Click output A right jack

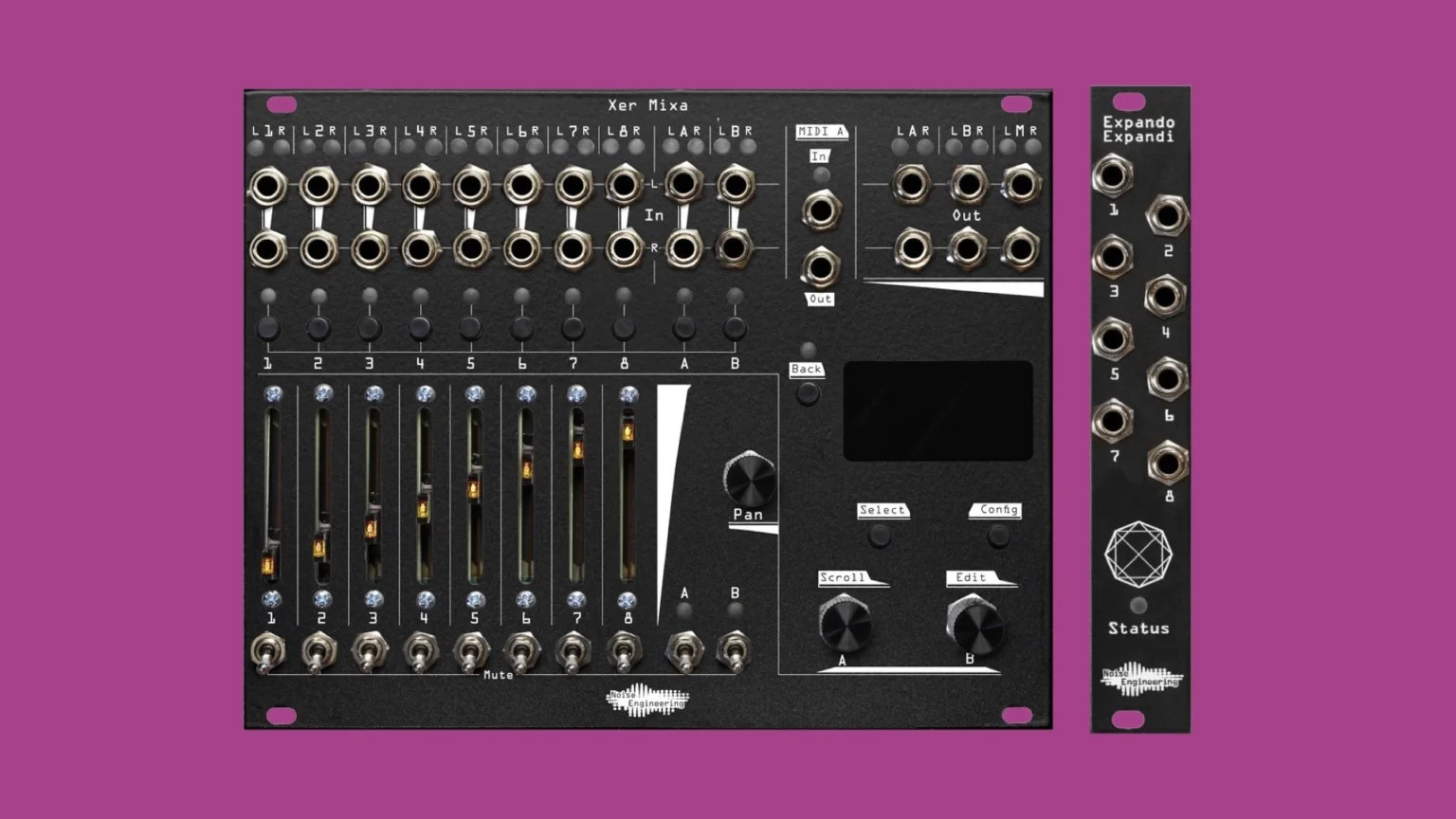coord(912,248)
